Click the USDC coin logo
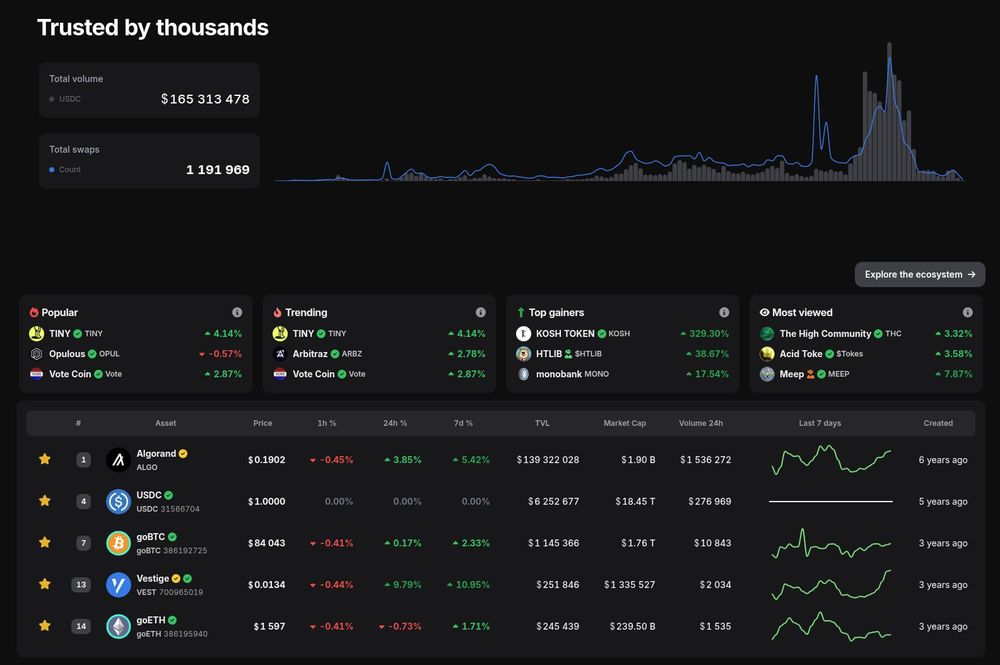 [118, 501]
